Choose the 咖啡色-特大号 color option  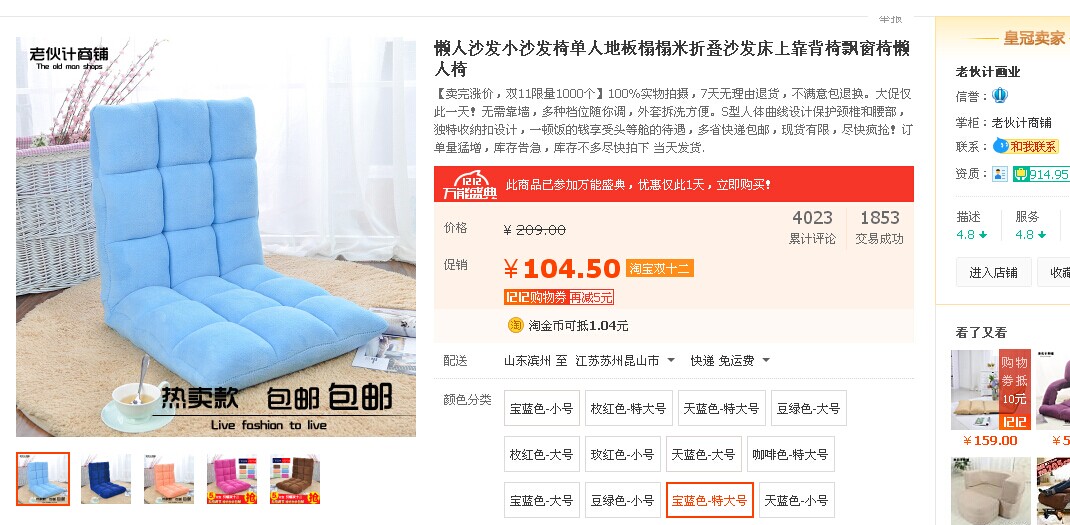click(x=790, y=454)
